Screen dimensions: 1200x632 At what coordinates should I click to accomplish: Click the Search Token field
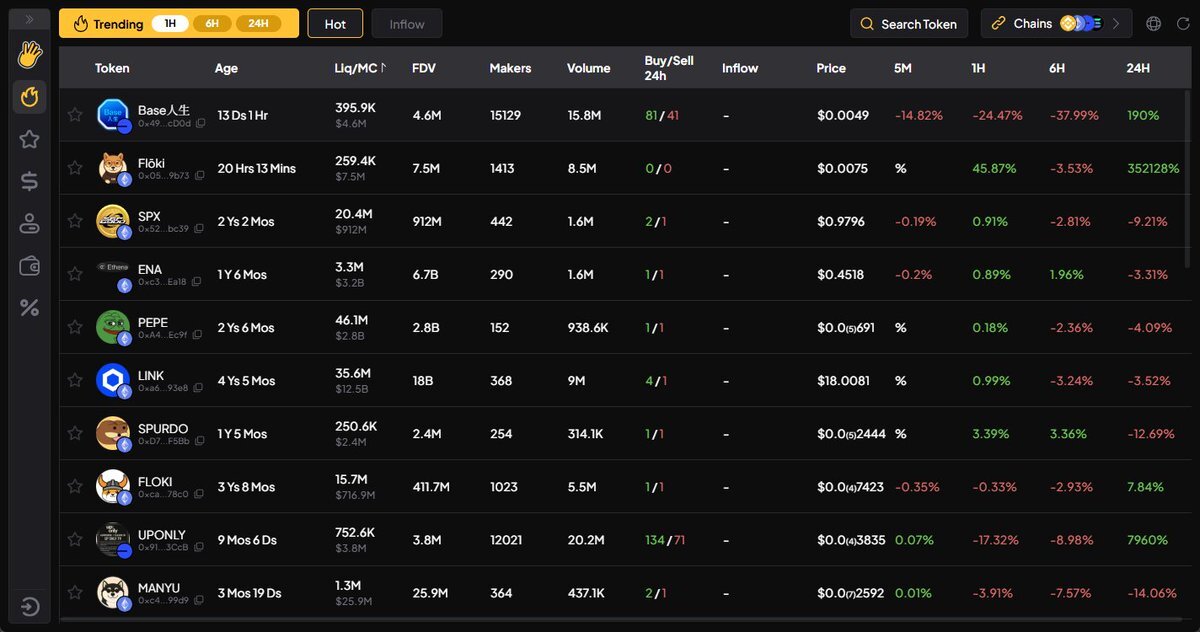[908, 24]
